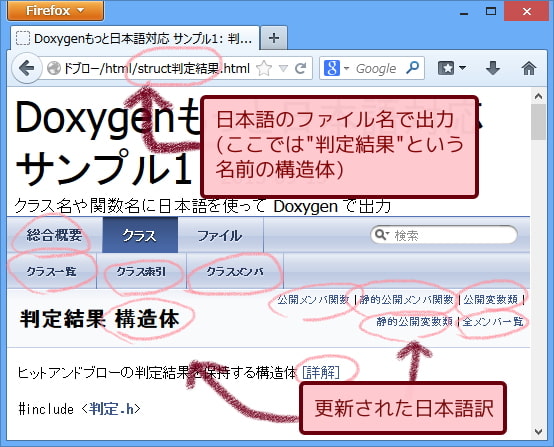Open the 判定.h include file link
This screenshot has width=554, height=447.
pos(111,409)
